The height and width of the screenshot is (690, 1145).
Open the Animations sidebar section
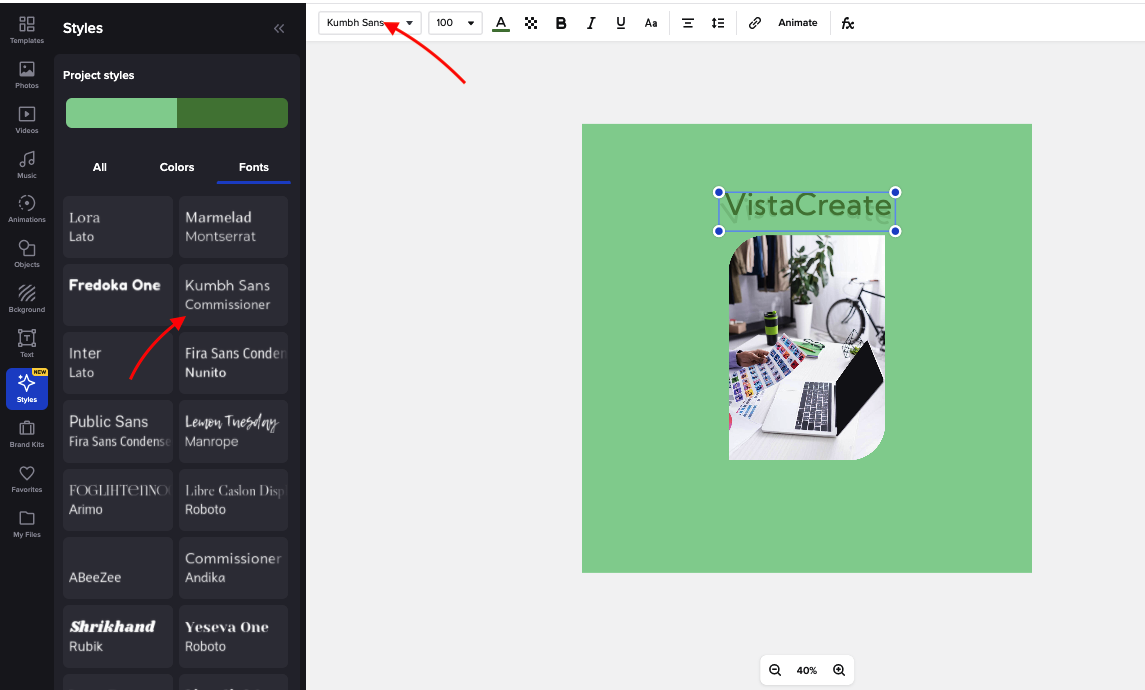coord(27,210)
